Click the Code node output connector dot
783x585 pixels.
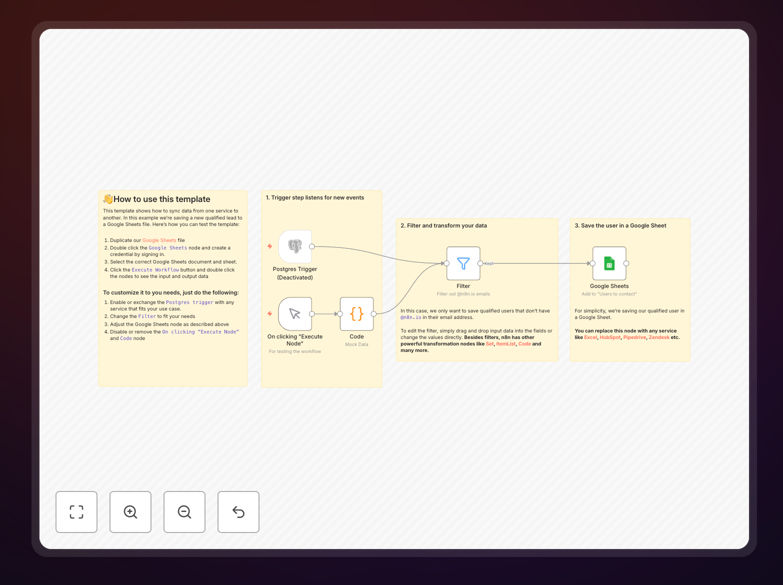(x=374, y=314)
